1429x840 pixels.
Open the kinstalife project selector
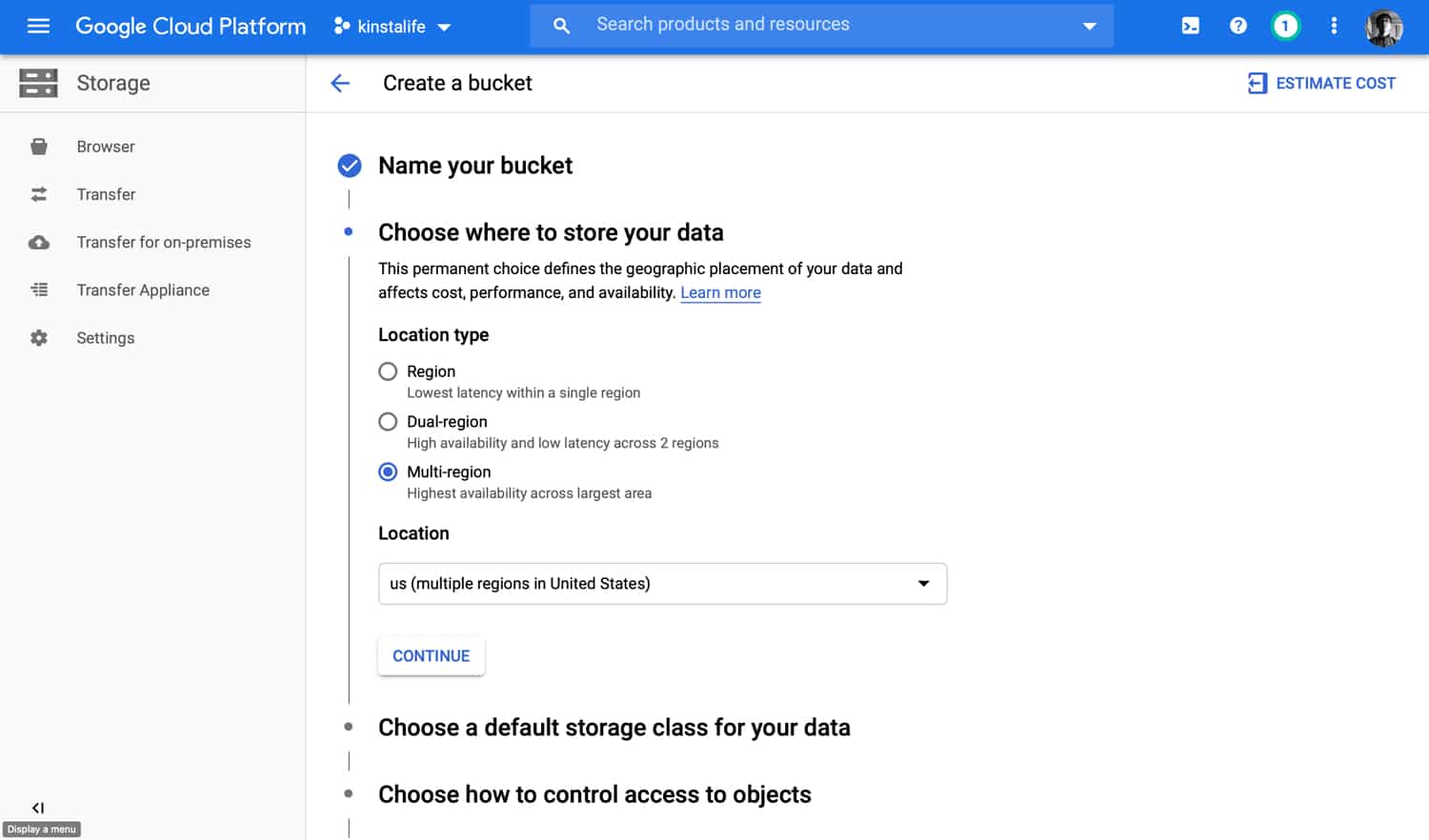pyautogui.click(x=391, y=26)
